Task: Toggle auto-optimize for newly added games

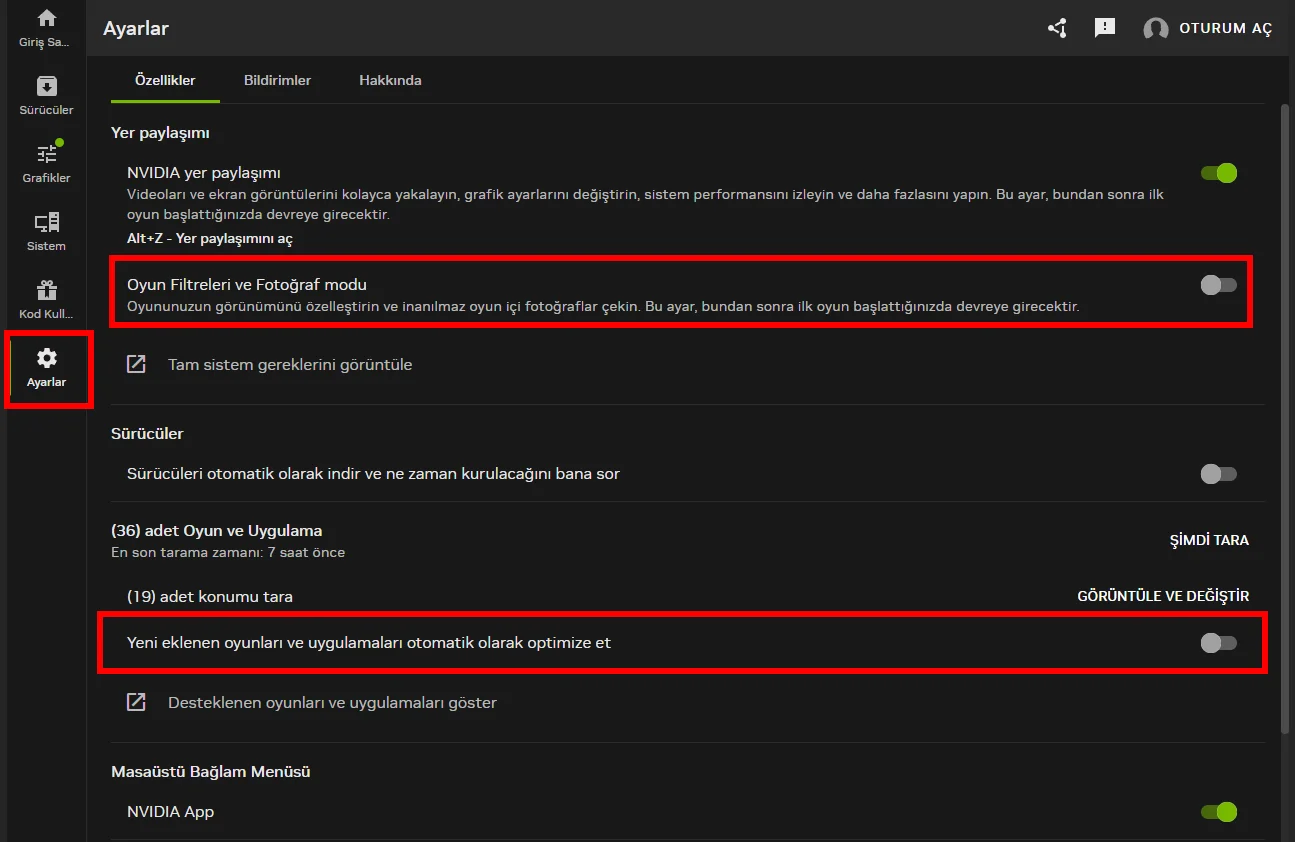Action: [x=1219, y=642]
